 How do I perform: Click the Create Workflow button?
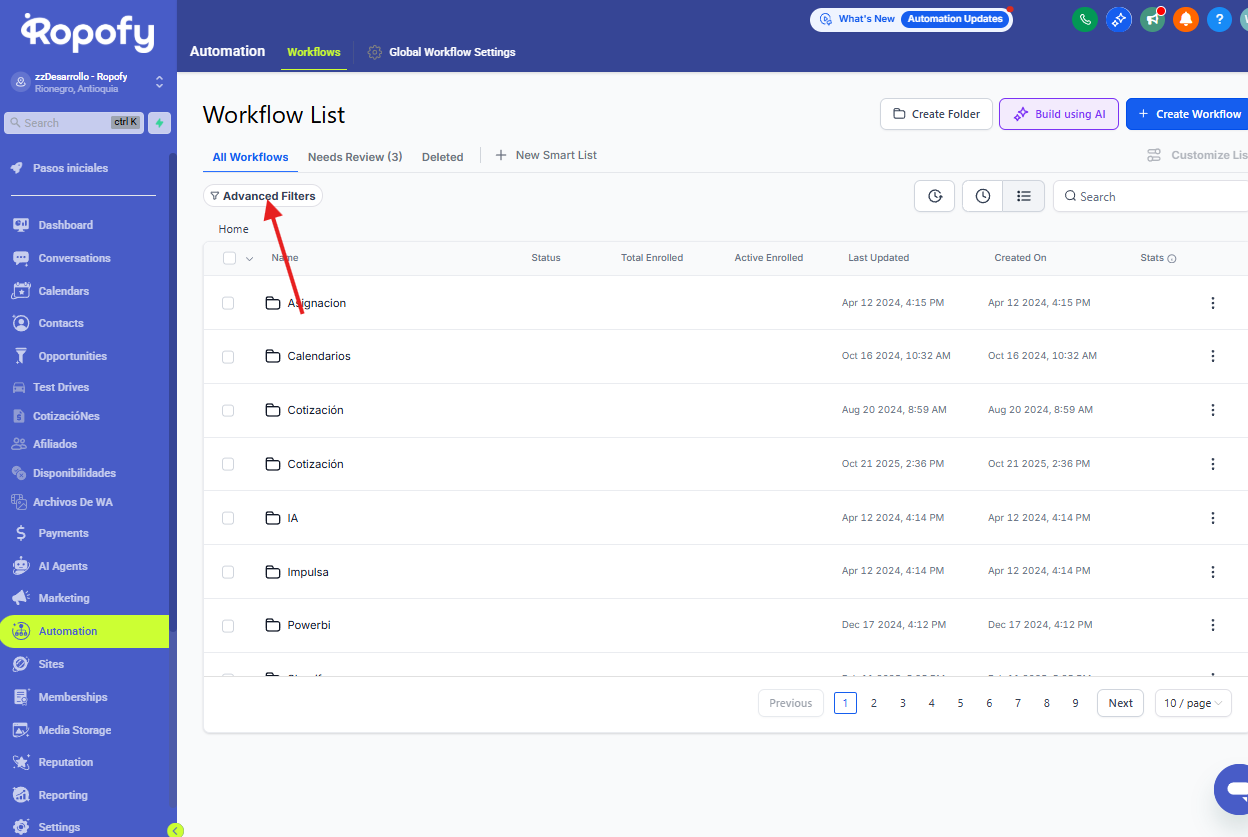(x=1188, y=114)
